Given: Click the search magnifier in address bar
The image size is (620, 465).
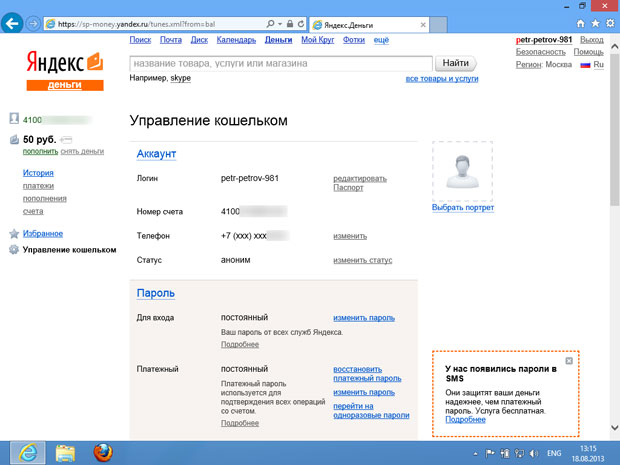Looking at the screenshot, I should click(270, 24).
